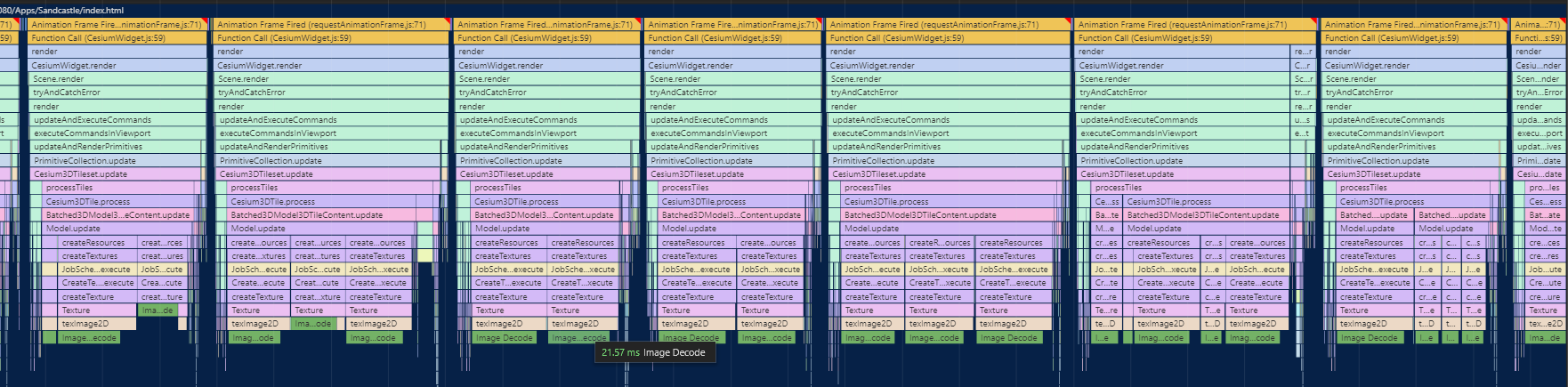Select the 'Cesiu...date' flame bar
Viewport: 1568px width, 387px height.
[x=1539, y=174]
